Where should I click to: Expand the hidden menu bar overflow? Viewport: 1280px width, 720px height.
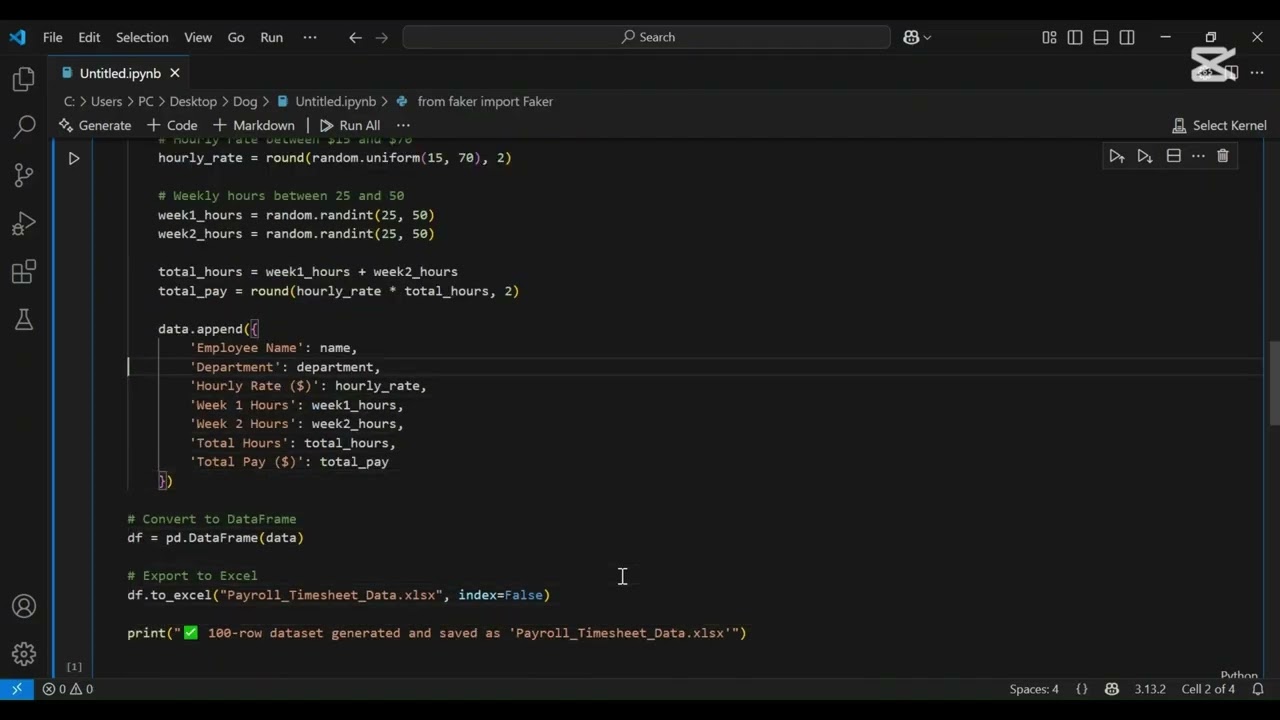coord(310,37)
